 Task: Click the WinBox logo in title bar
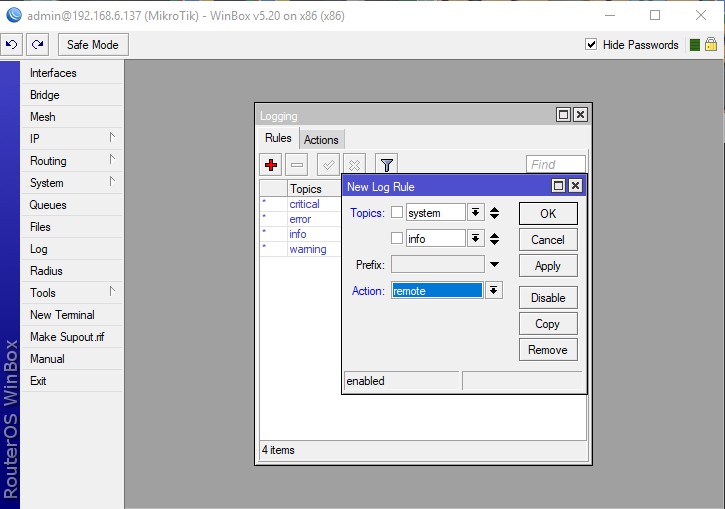point(13,15)
